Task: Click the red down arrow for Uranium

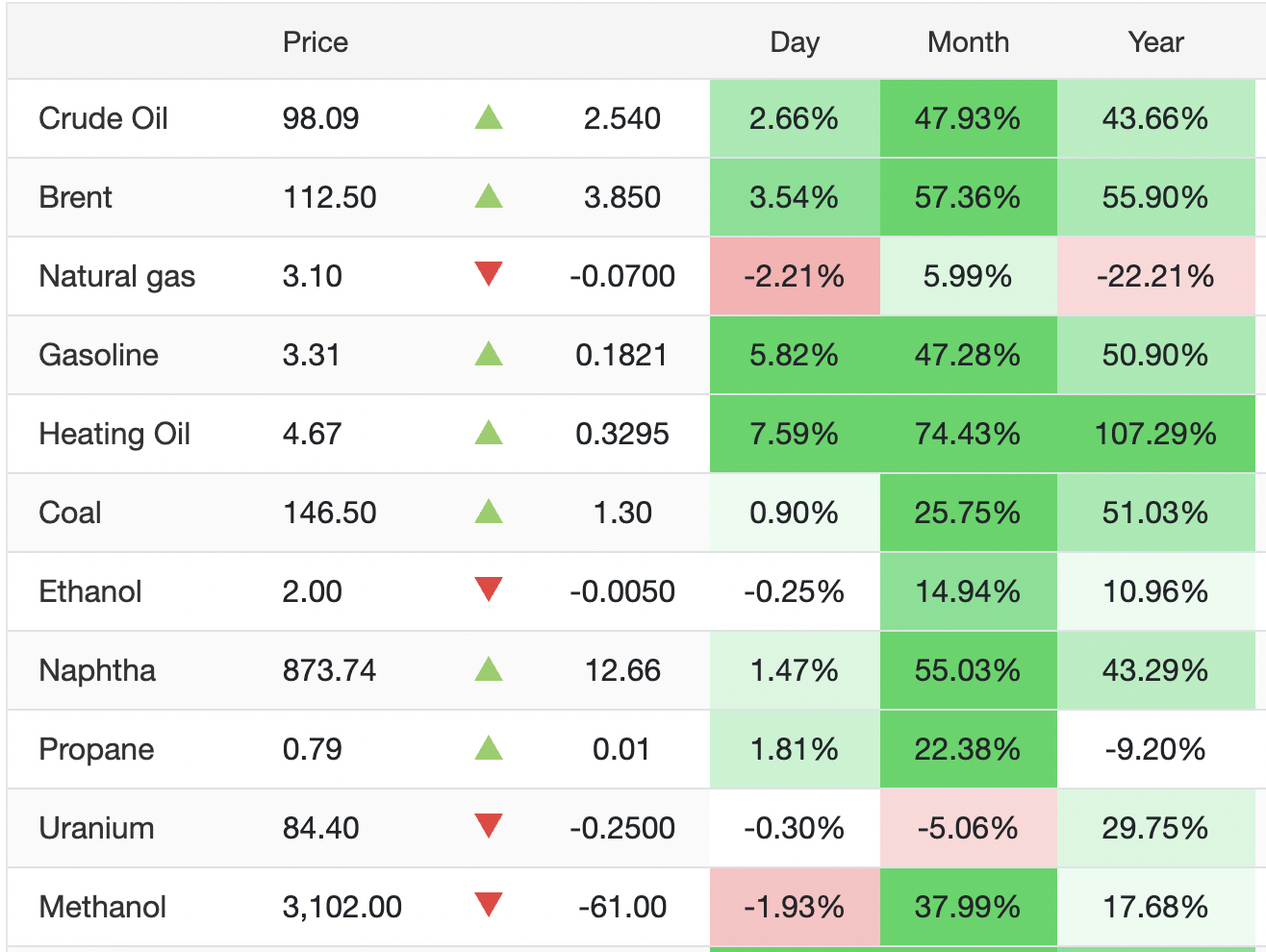Action: pyautogui.click(x=489, y=827)
